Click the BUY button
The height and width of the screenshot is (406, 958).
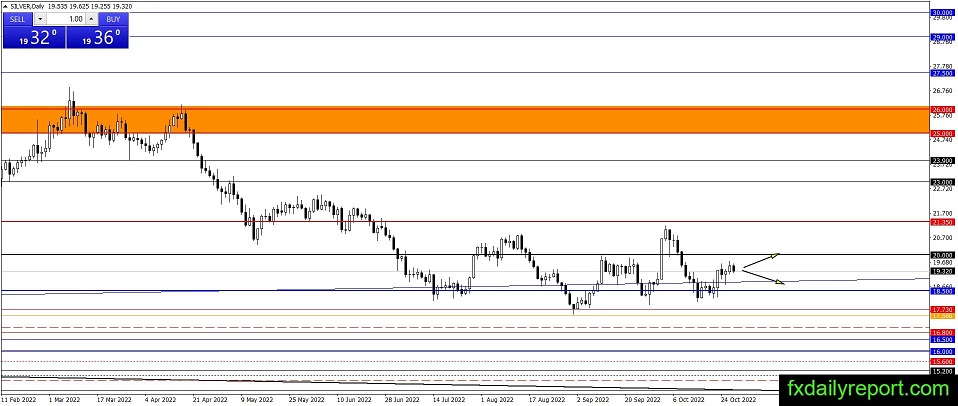click(x=114, y=19)
